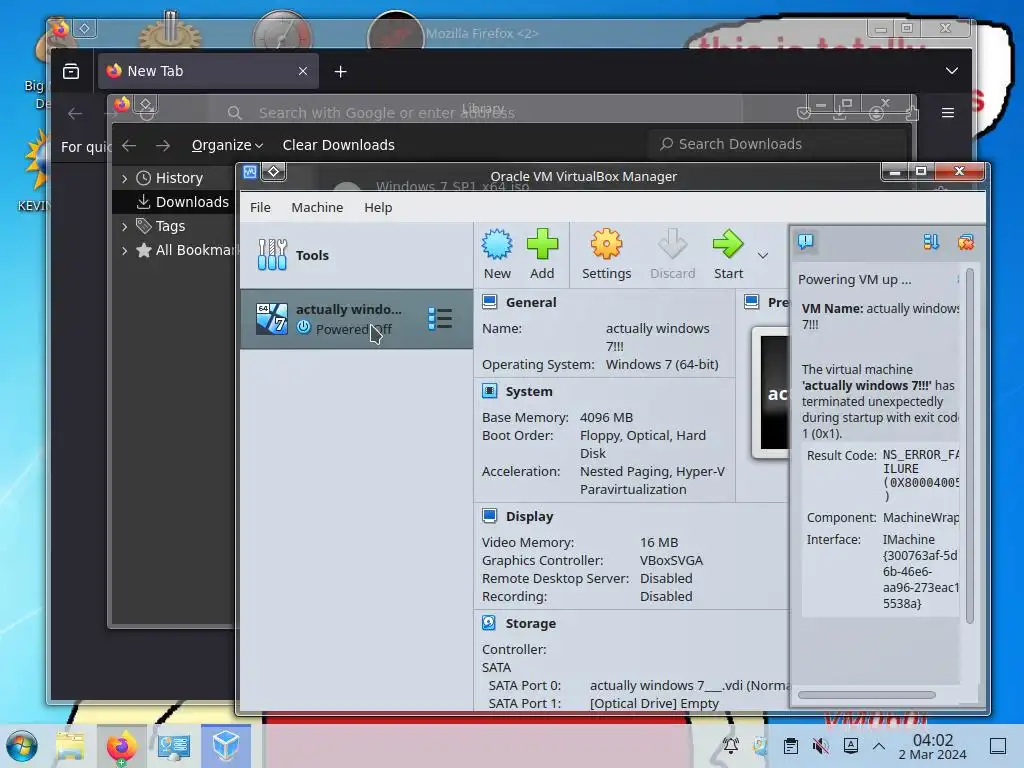Click show desktop button in taskbar
This screenshot has width=1024, height=768.
(x=998, y=746)
